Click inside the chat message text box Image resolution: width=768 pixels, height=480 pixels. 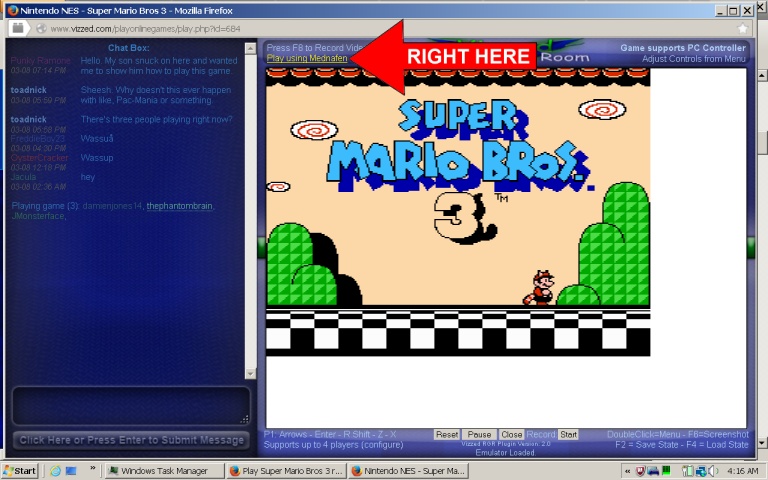click(131, 406)
